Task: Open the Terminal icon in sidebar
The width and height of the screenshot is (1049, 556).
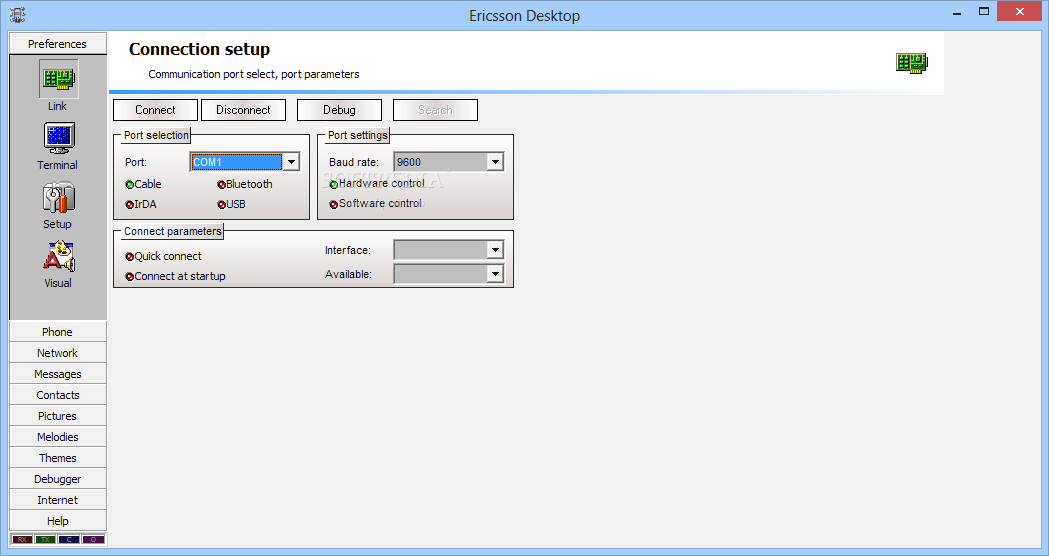Action: click(59, 138)
